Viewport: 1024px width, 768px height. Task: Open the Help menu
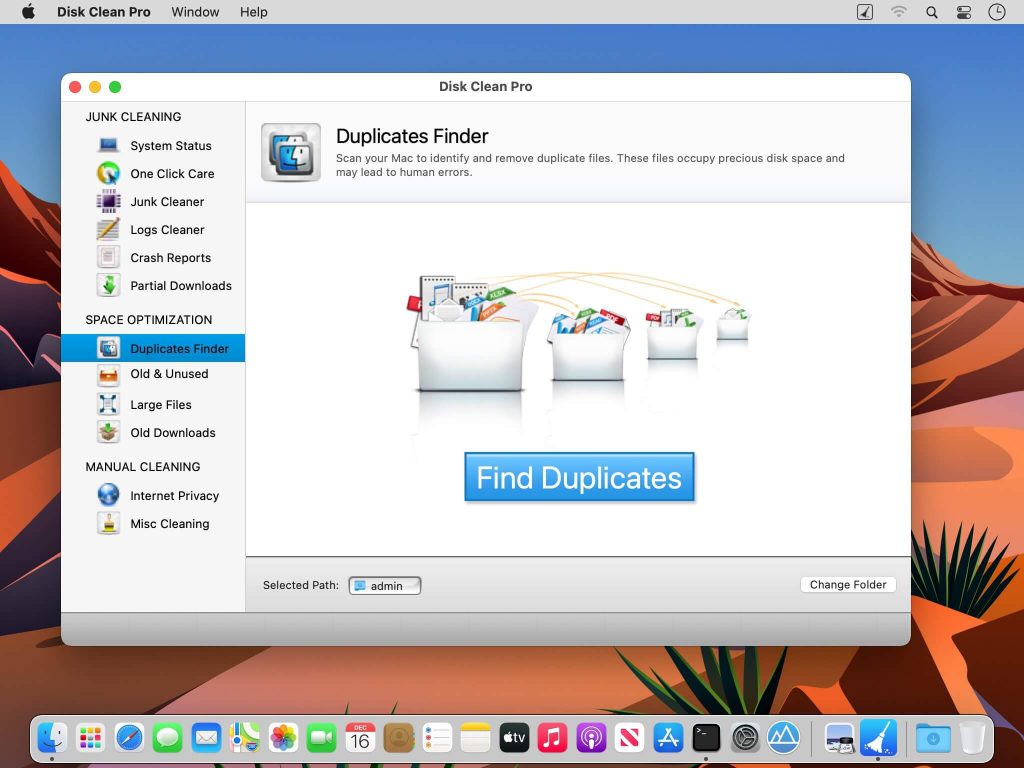point(253,12)
